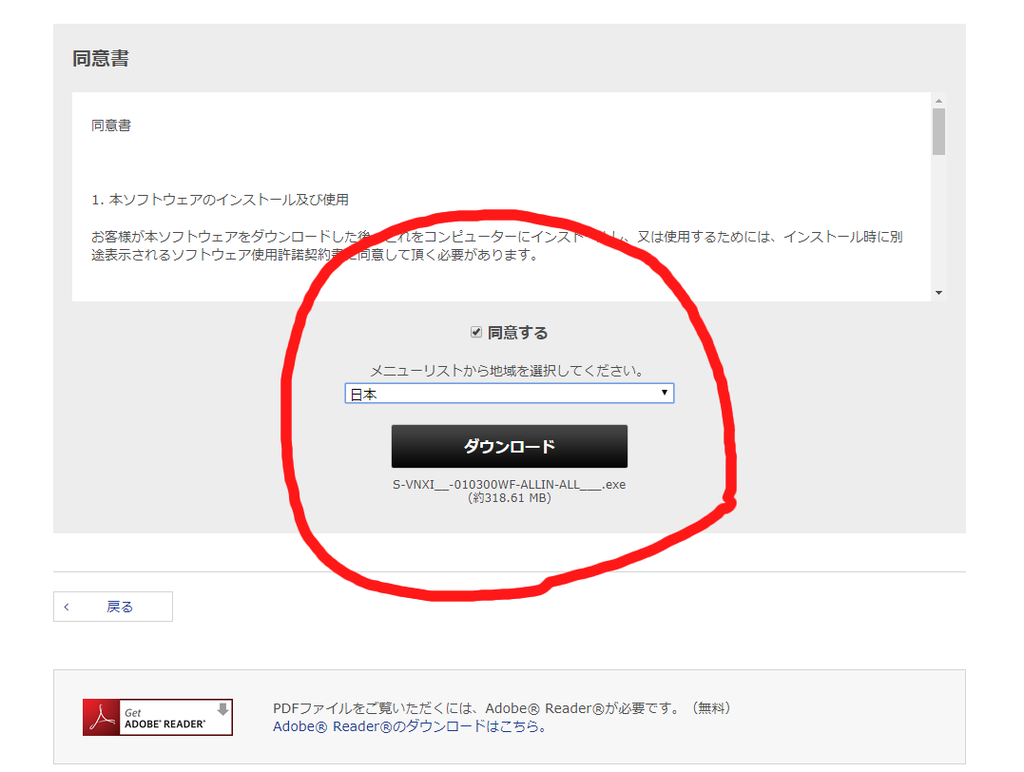Click the ダウンロード button
Screen dimensions: 1024x772
click(x=509, y=446)
